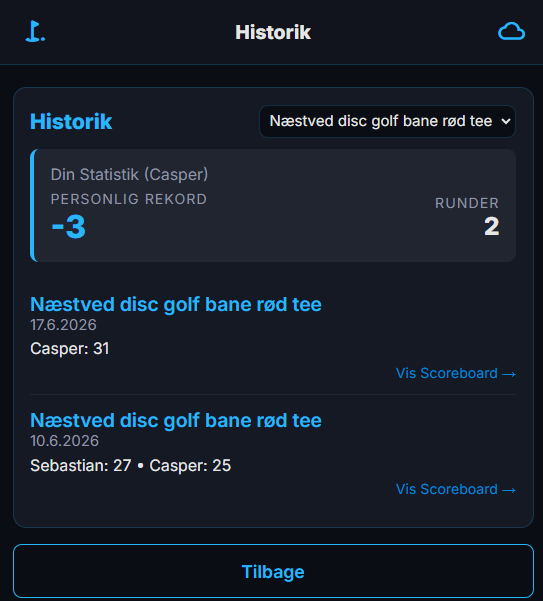Open the Næstved disc golf course dropdown
The height and width of the screenshot is (601, 543).
pos(387,121)
